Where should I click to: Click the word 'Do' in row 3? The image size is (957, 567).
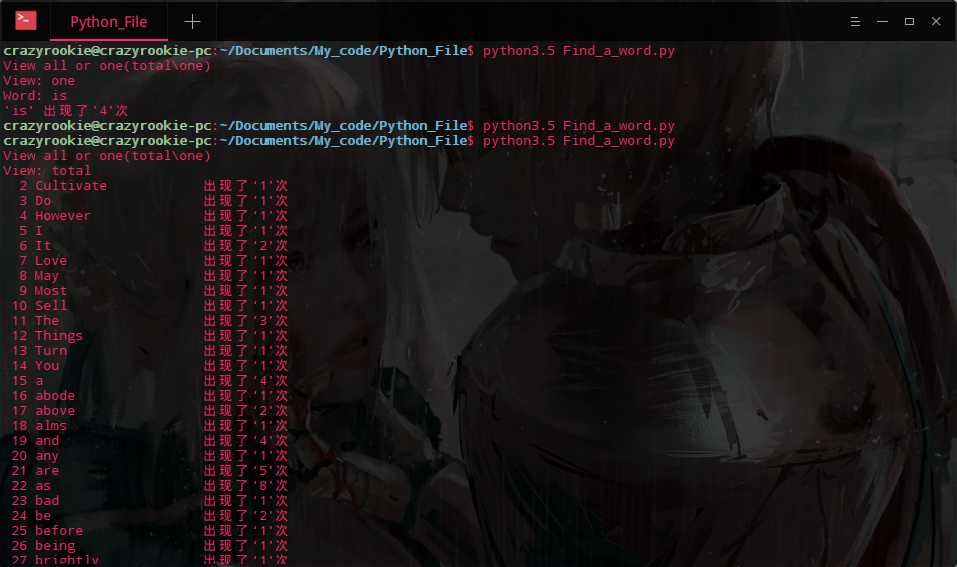pyautogui.click(x=43, y=201)
